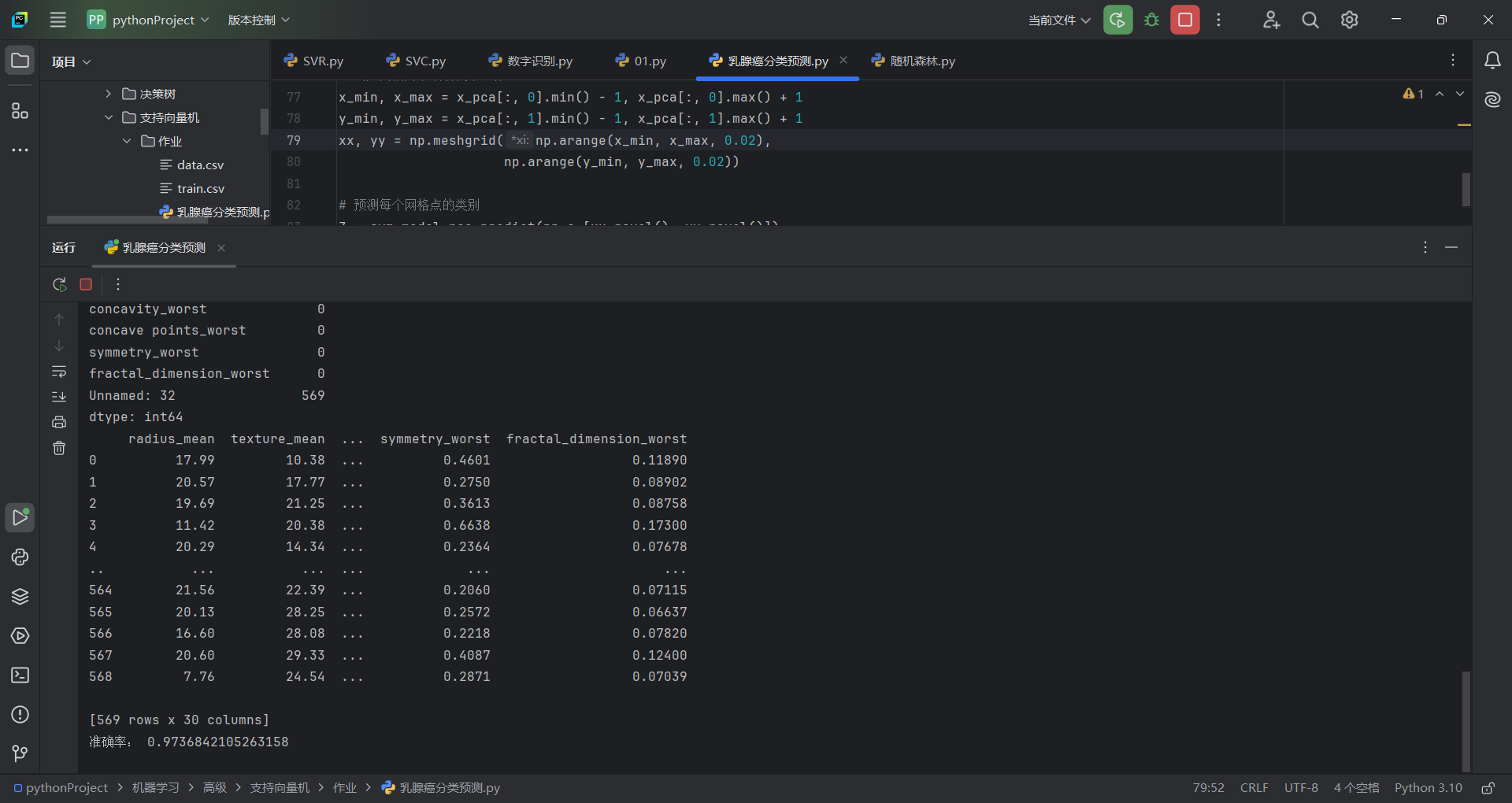Open the Python Packages tool window
This screenshot has height=803, width=1512.
pos(20,597)
